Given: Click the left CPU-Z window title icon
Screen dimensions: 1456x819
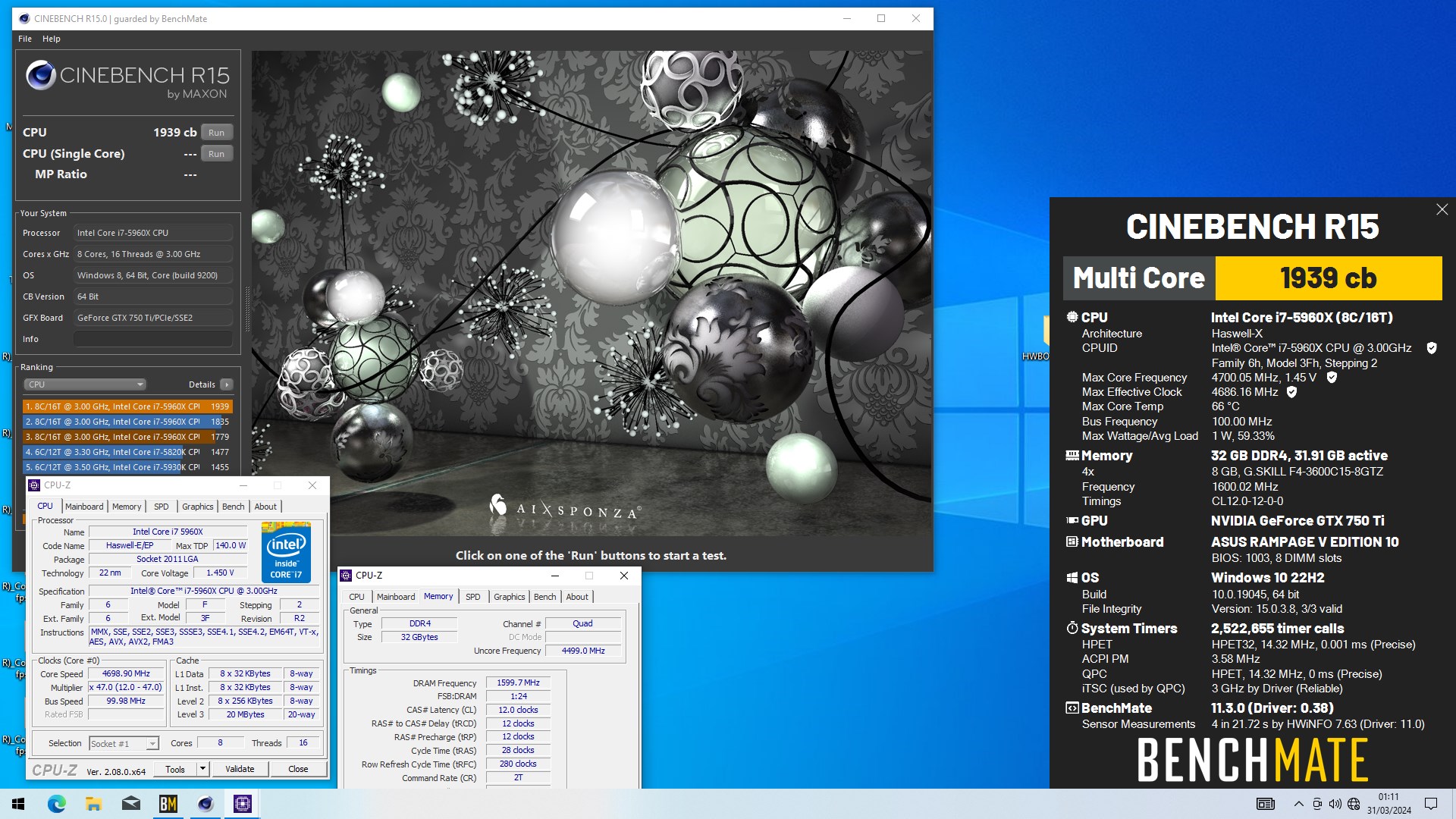Looking at the screenshot, I should coord(34,485).
